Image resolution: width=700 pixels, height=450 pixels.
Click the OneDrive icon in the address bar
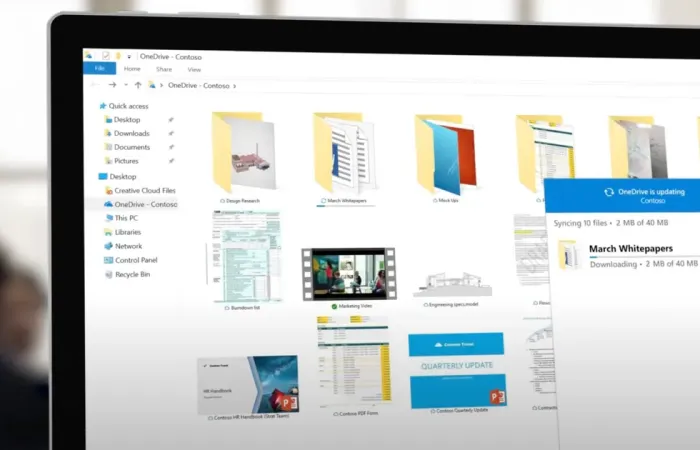152,85
